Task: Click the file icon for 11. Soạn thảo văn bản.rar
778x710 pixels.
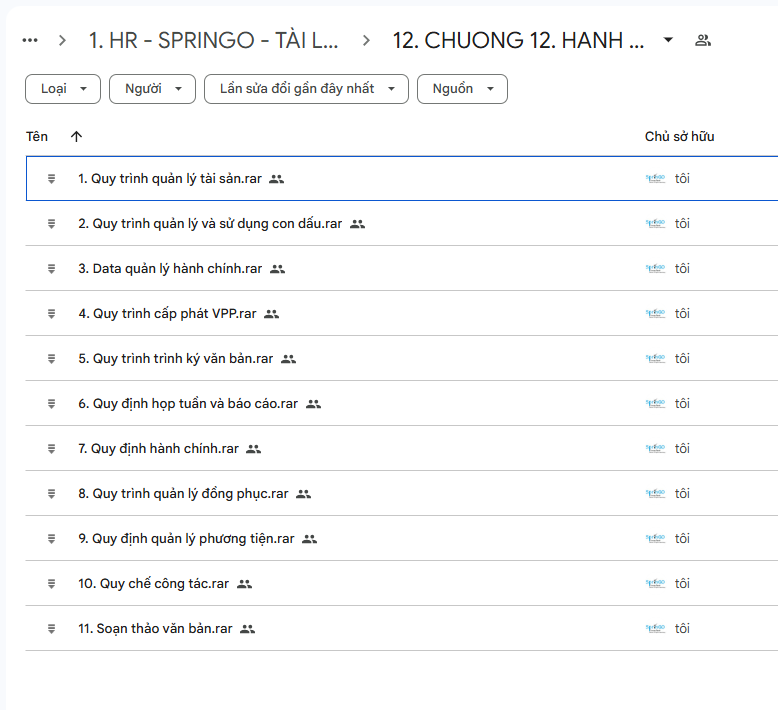Action: pyautogui.click(x=52, y=629)
